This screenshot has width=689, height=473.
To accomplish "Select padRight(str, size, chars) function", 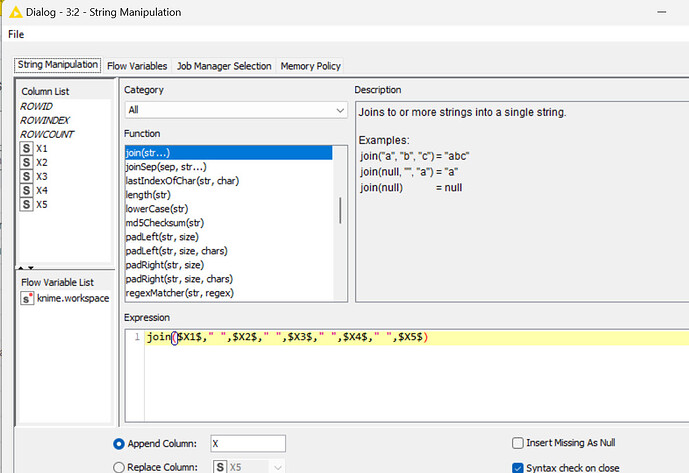I will [228, 279].
